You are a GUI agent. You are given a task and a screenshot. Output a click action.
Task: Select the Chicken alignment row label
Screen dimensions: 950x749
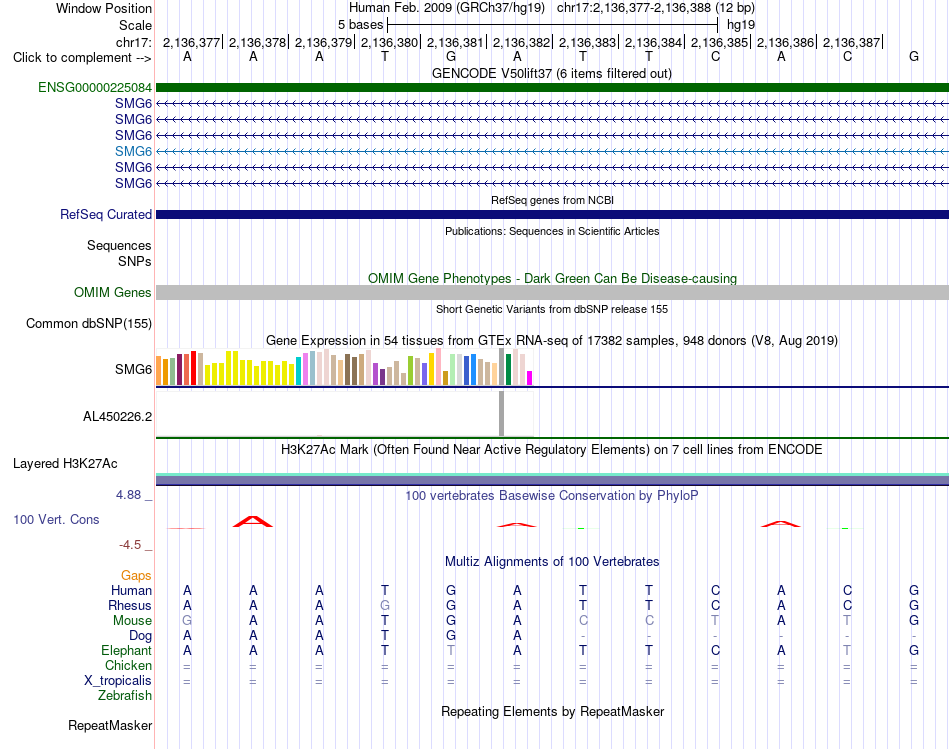[x=128, y=665]
